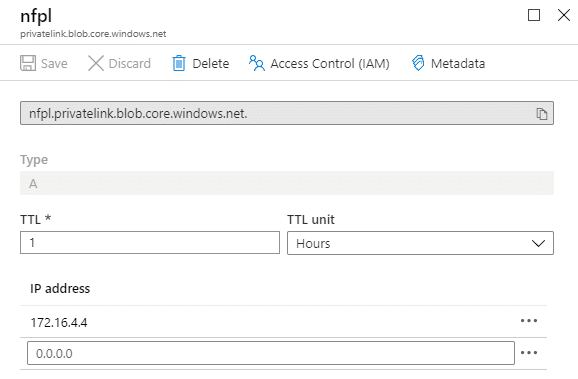Click the Access Control (IAM) label

click(x=330, y=63)
